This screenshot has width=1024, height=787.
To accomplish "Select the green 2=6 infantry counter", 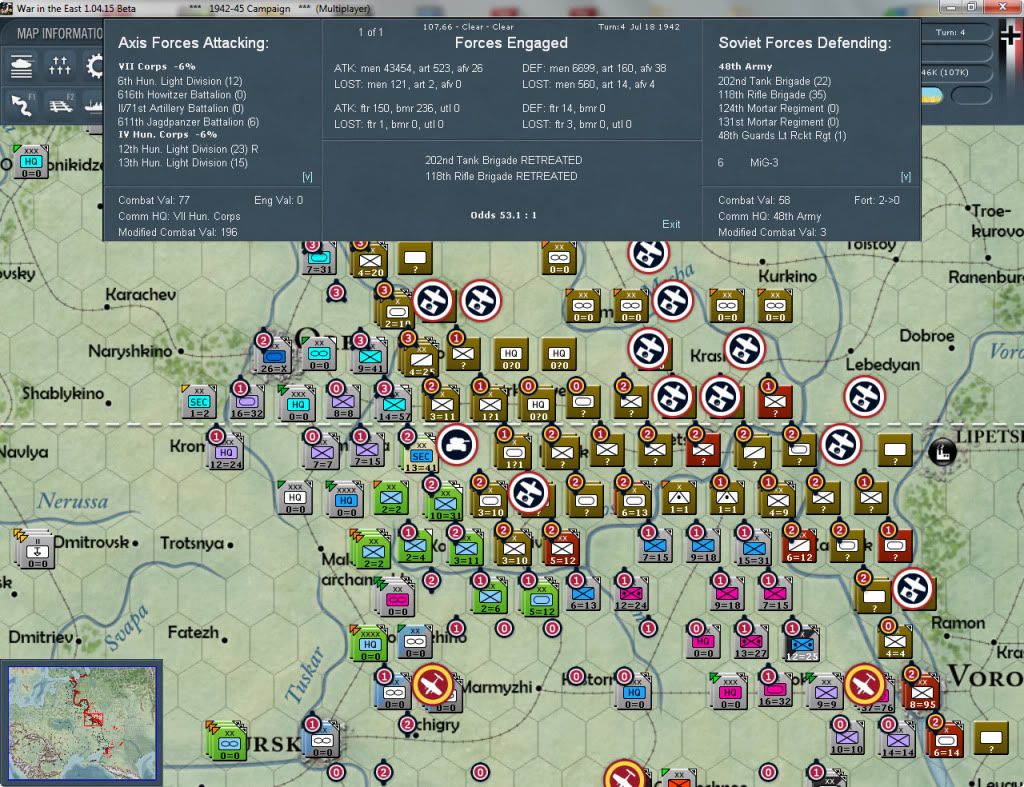I will tap(490, 596).
